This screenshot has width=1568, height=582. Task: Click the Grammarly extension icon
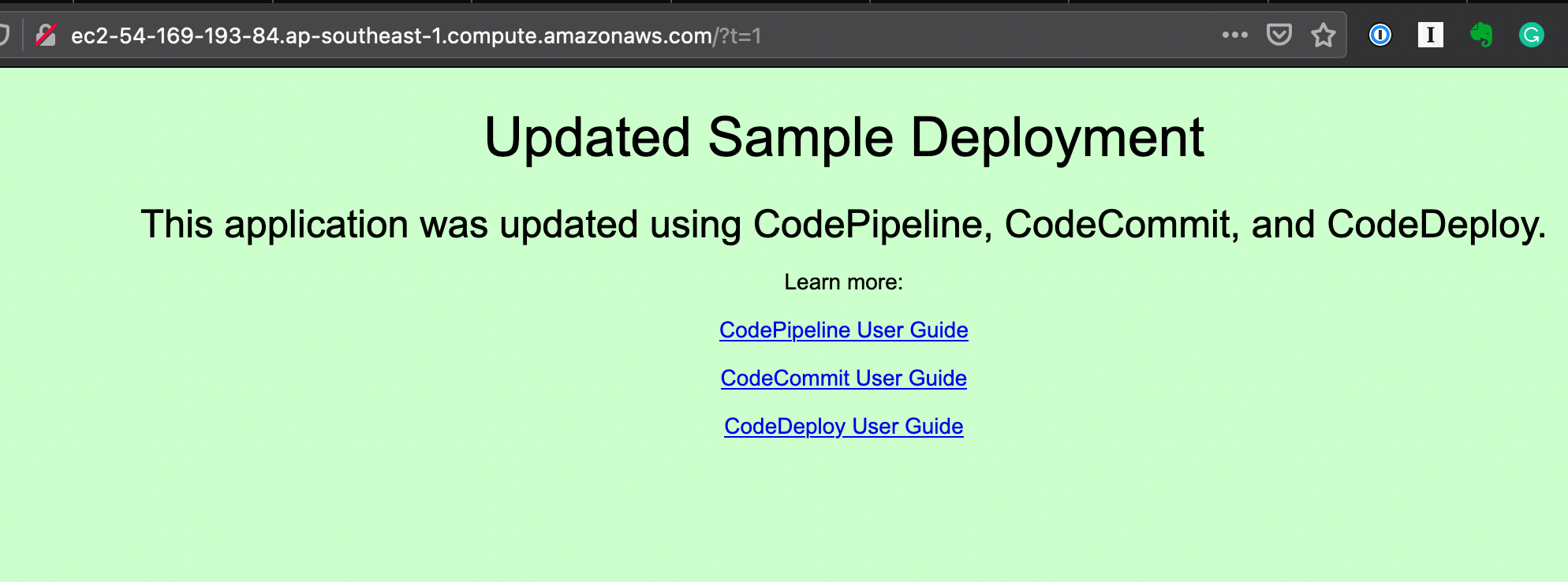tap(1531, 35)
